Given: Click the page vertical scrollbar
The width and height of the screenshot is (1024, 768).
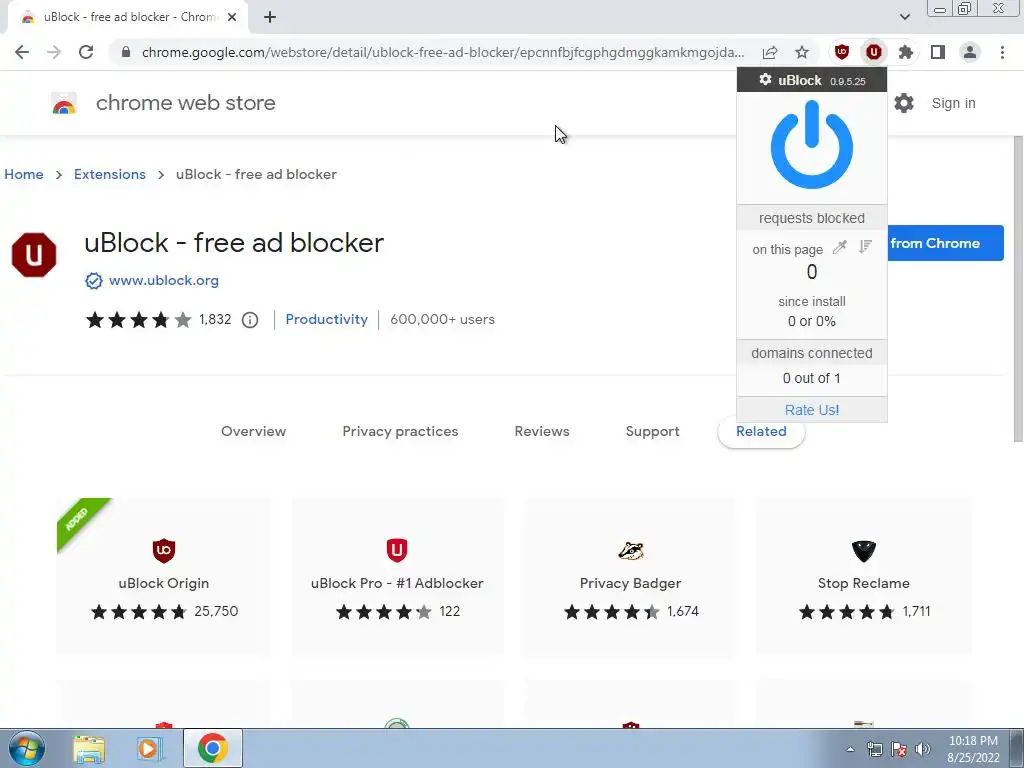Looking at the screenshot, I should (1017, 289).
